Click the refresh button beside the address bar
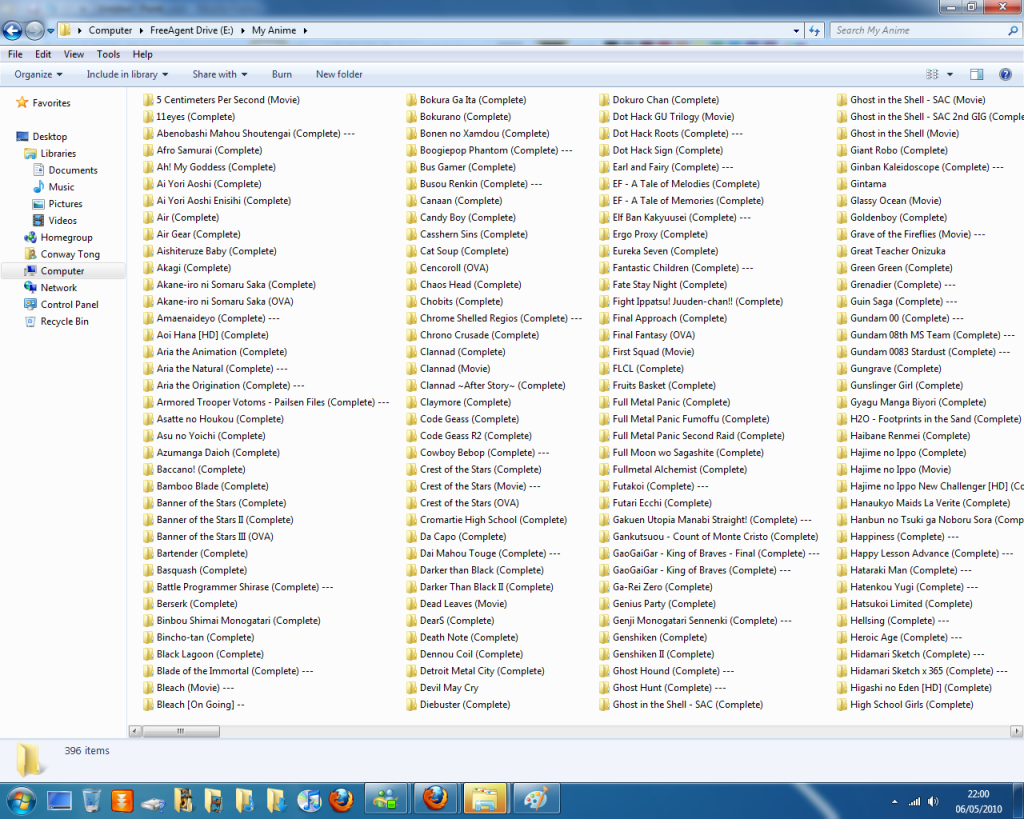This screenshot has height=819, width=1024. (814, 30)
